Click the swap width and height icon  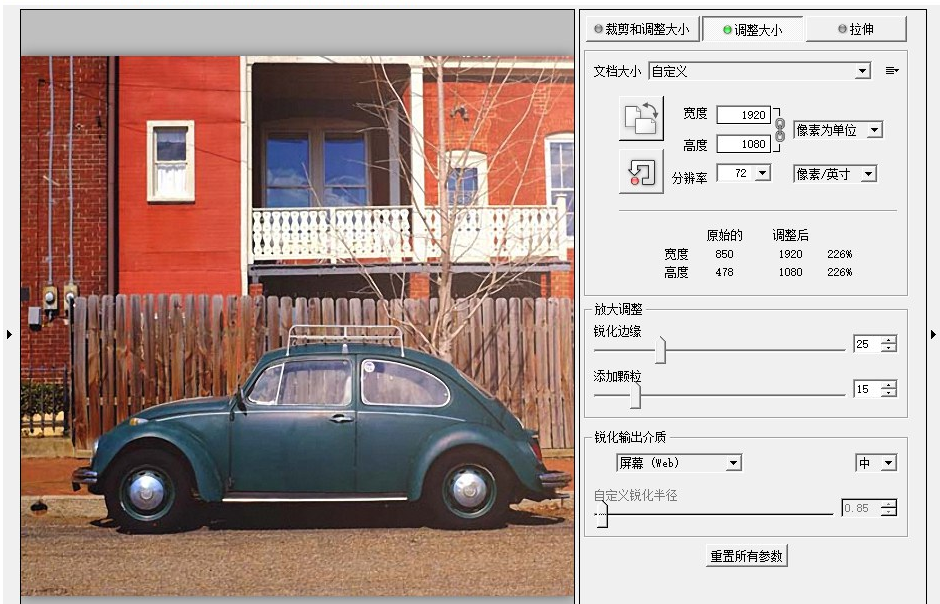641,118
